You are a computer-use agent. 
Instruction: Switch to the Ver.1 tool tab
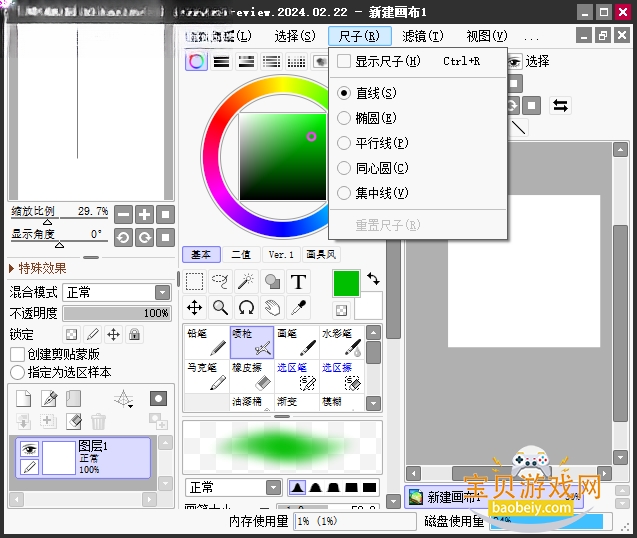(281, 254)
